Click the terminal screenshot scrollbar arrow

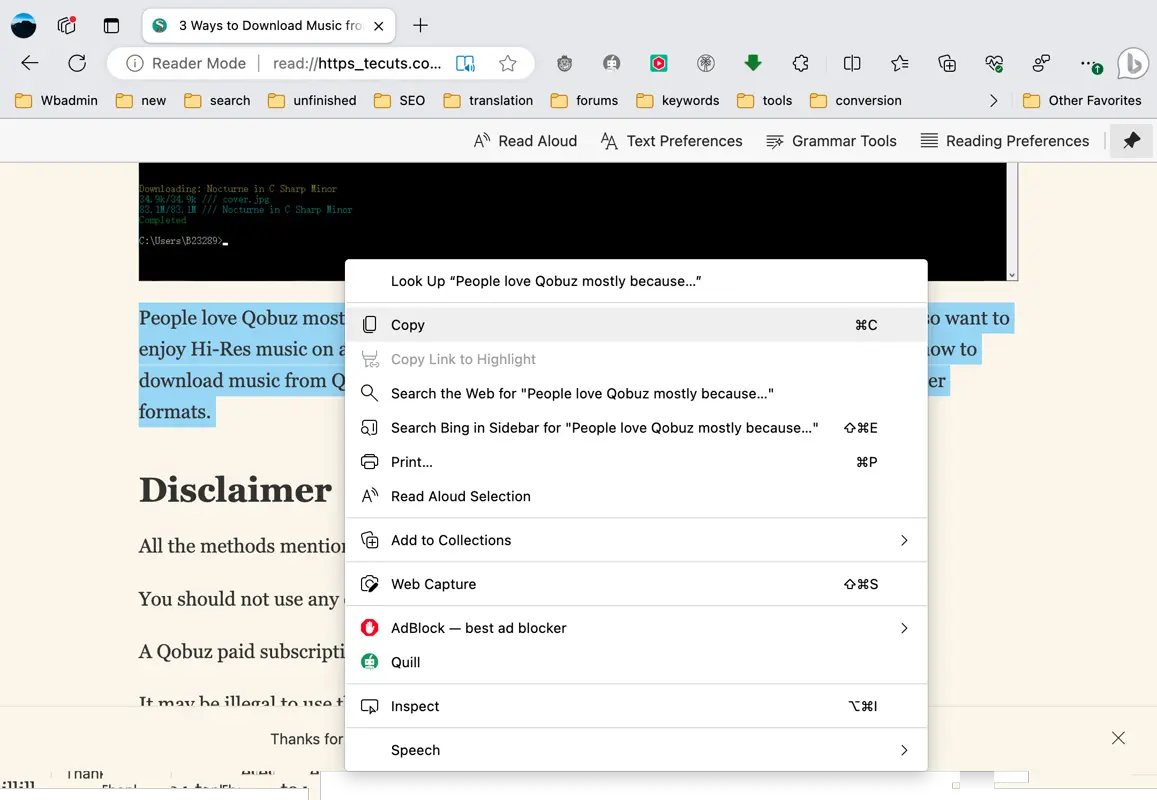coord(1012,275)
